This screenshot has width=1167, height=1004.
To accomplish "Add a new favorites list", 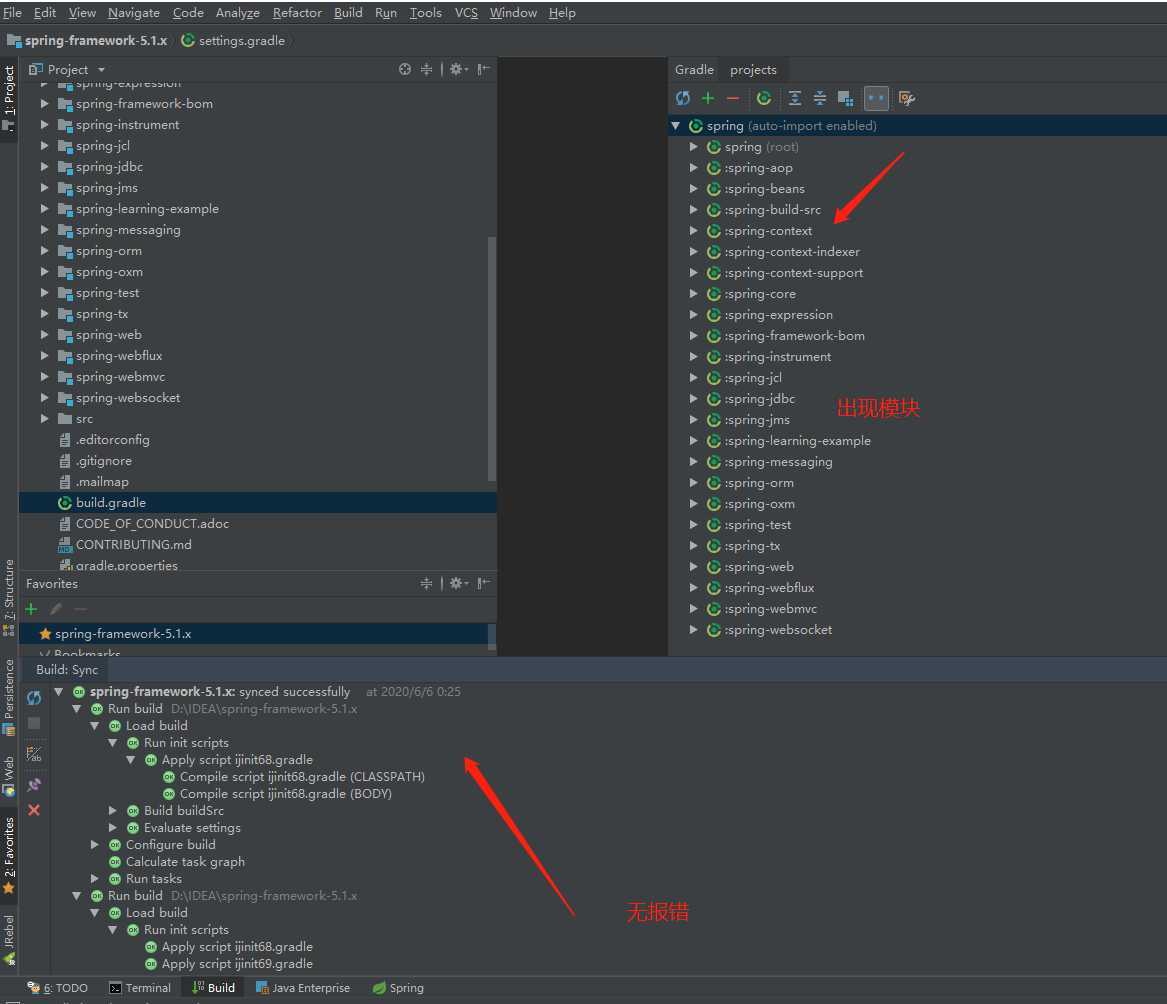I will click(31, 609).
